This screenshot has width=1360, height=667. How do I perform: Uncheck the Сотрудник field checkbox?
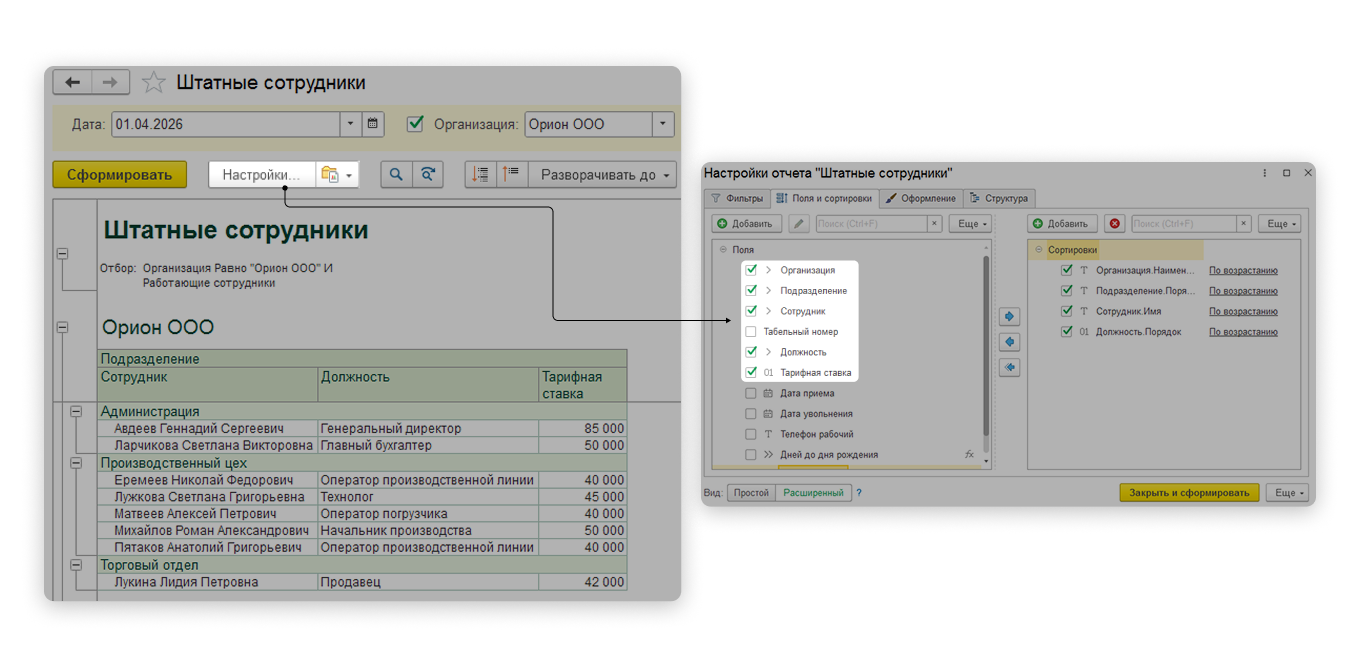point(751,311)
